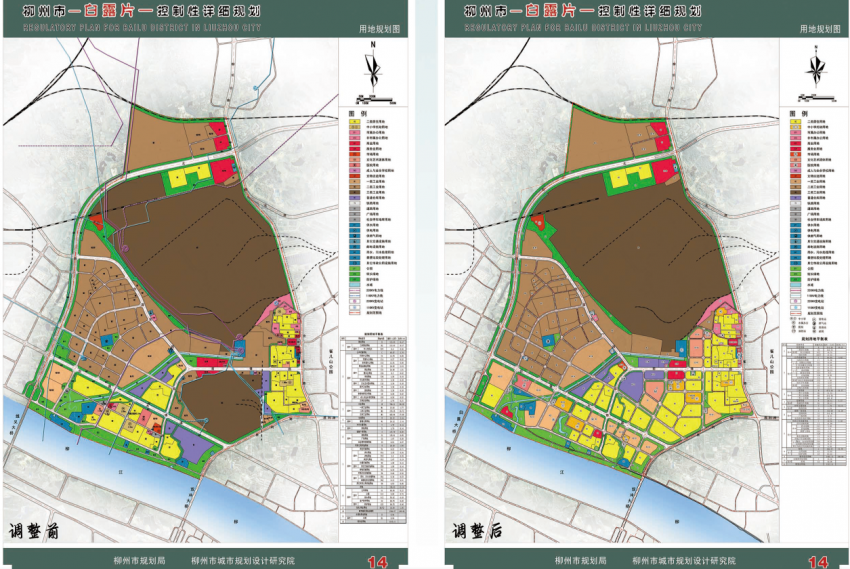Open the land-use balance table on 调整后 page
This screenshot has height=569, width=850.
814,402
